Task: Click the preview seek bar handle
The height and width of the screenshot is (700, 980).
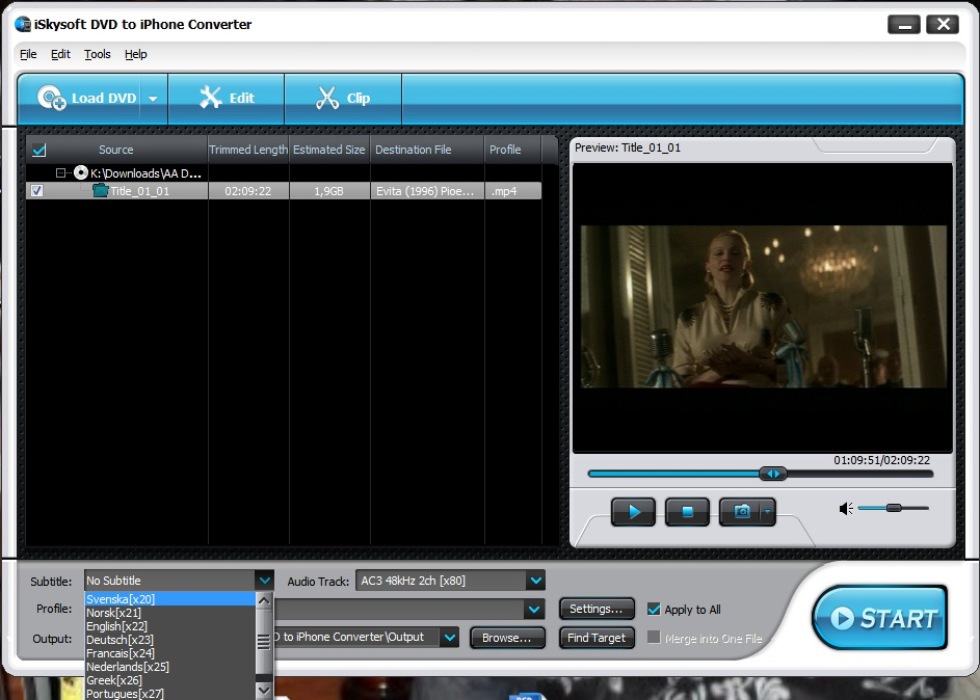Action: tap(773, 474)
